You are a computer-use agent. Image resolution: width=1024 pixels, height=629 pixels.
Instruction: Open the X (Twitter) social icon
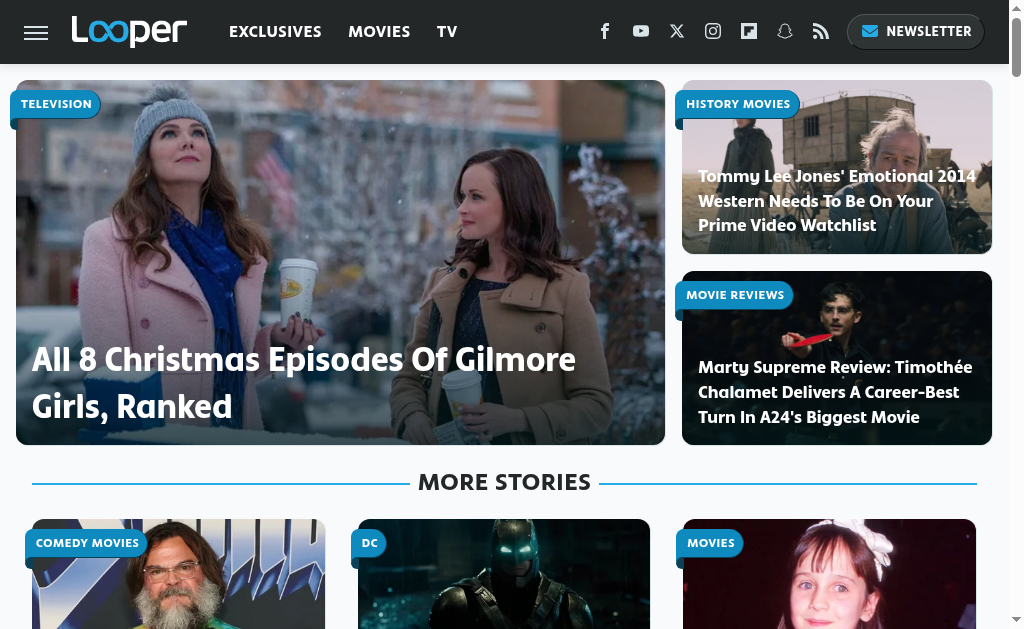(677, 31)
